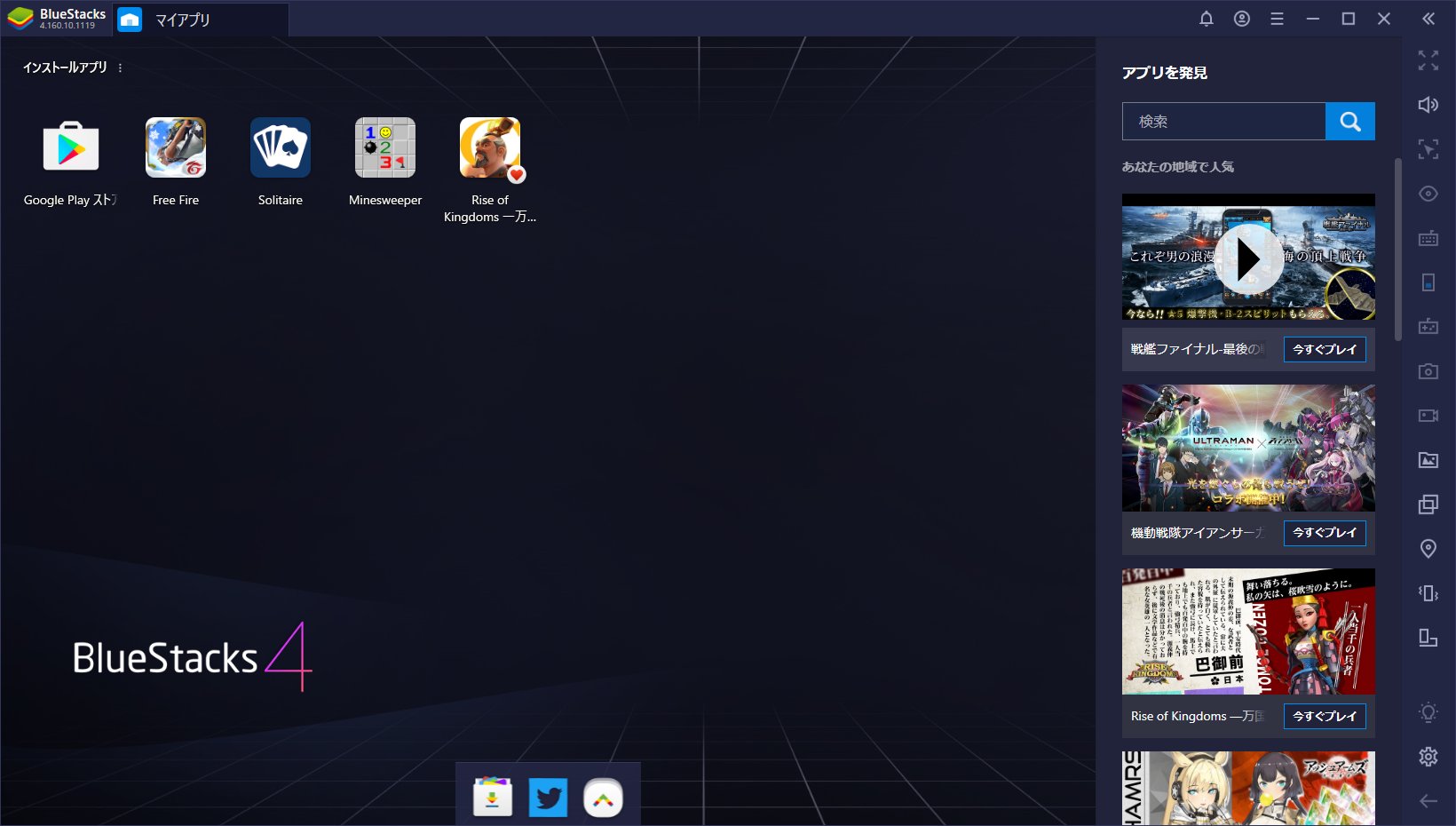This screenshot has height=826, width=1456.
Task: Collapse the right sidebar with double chevron
Action: click(x=1428, y=19)
